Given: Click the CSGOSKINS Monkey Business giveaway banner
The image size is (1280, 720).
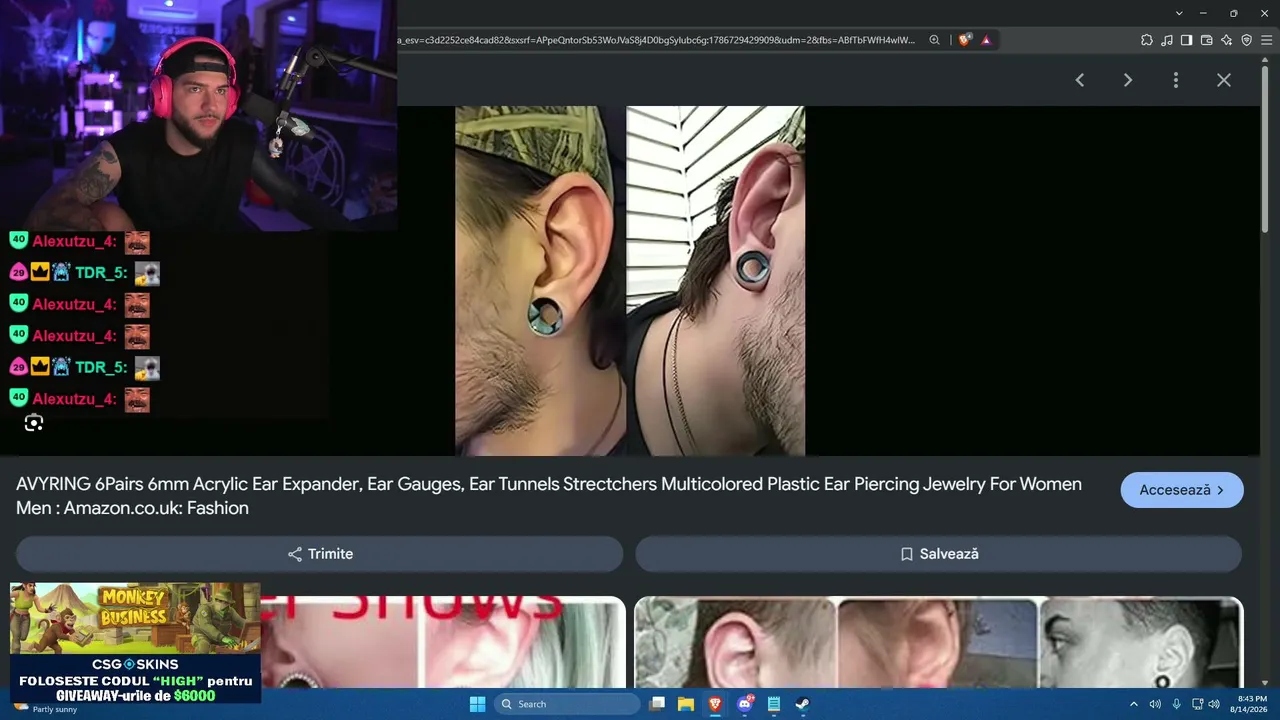Looking at the screenshot, I should 135,643.
